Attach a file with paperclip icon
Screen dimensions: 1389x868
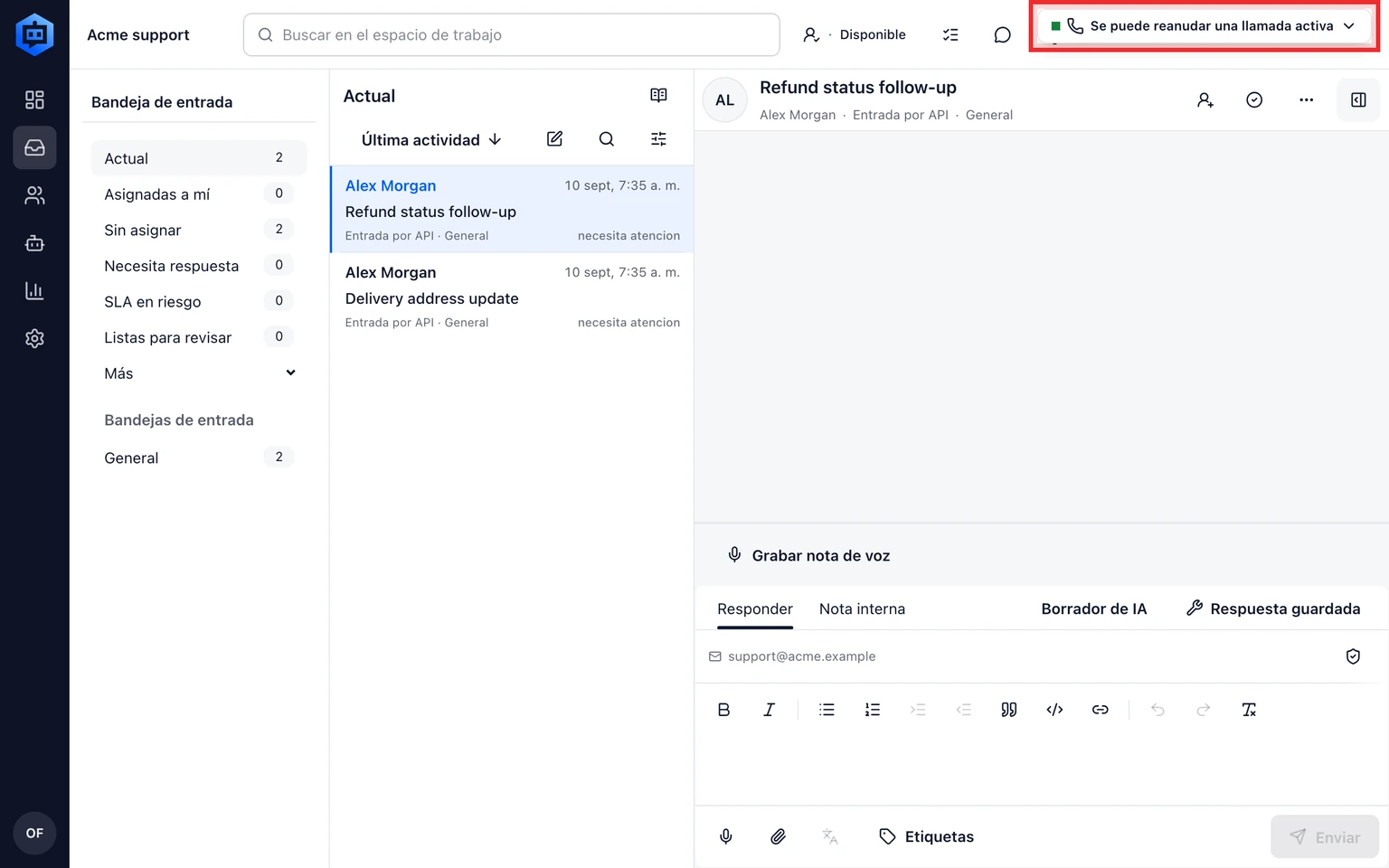point(778,836)
